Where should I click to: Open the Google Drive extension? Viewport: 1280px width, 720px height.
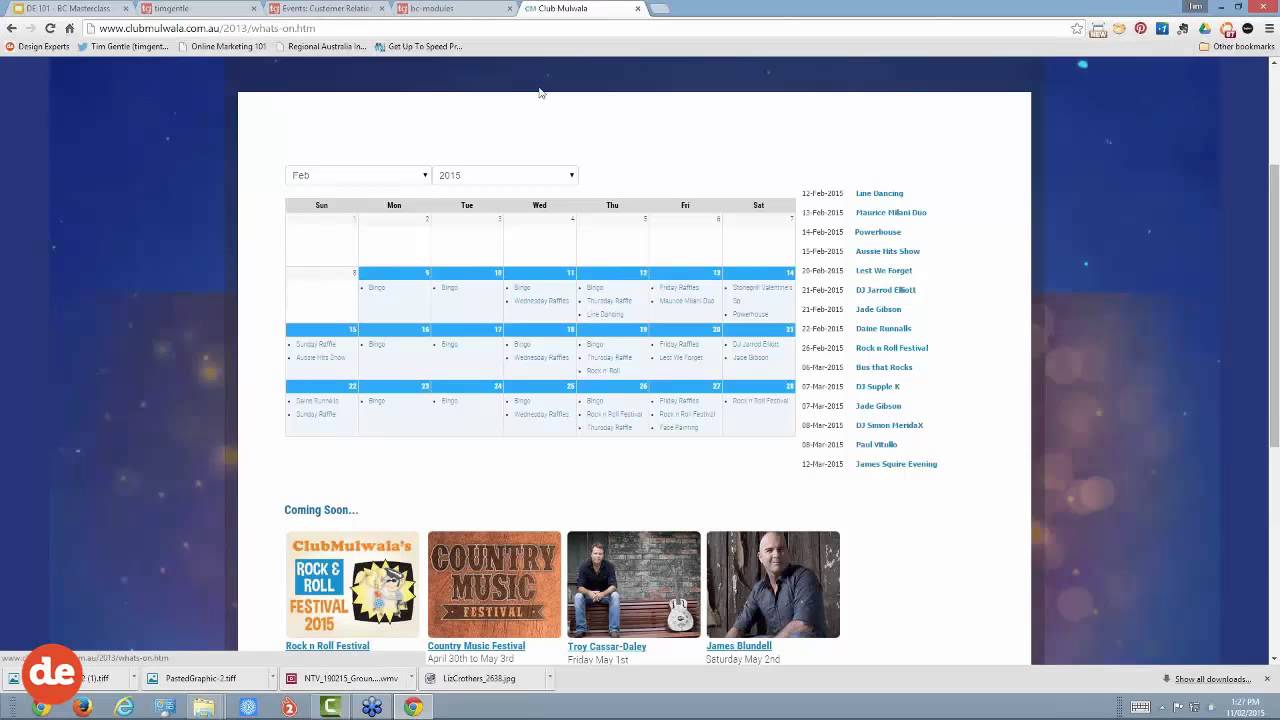coord(1204,28)
